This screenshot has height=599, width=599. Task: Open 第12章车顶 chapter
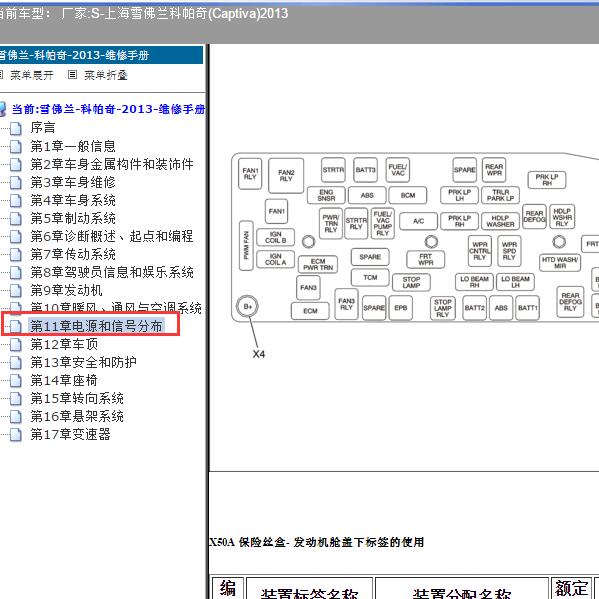(x=64, y=344)
